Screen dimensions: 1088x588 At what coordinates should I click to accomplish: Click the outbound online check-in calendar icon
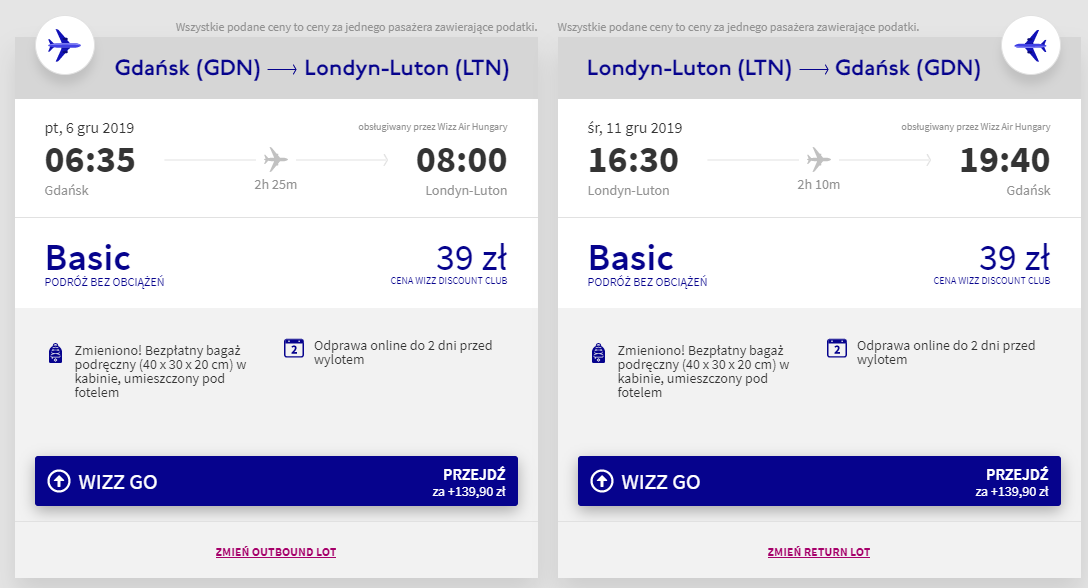click(x=294, y=348)
